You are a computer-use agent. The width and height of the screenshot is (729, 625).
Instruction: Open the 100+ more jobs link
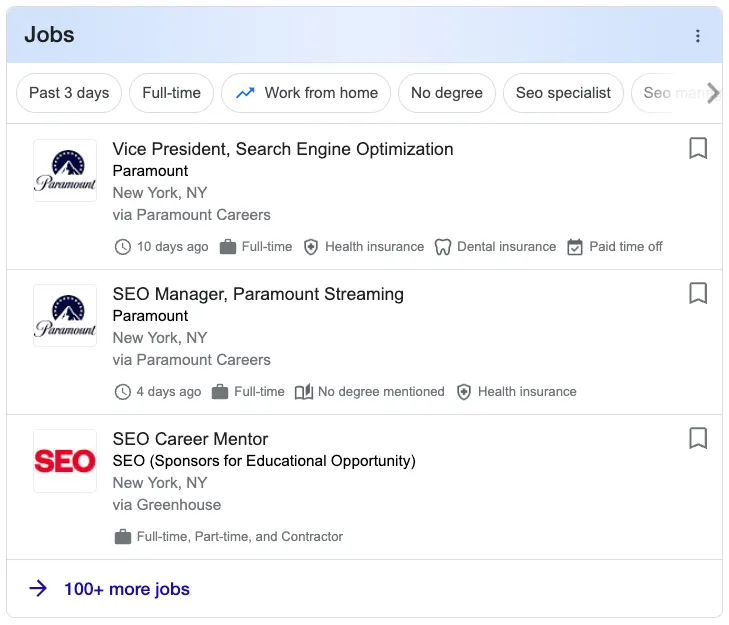click(126, 589)
